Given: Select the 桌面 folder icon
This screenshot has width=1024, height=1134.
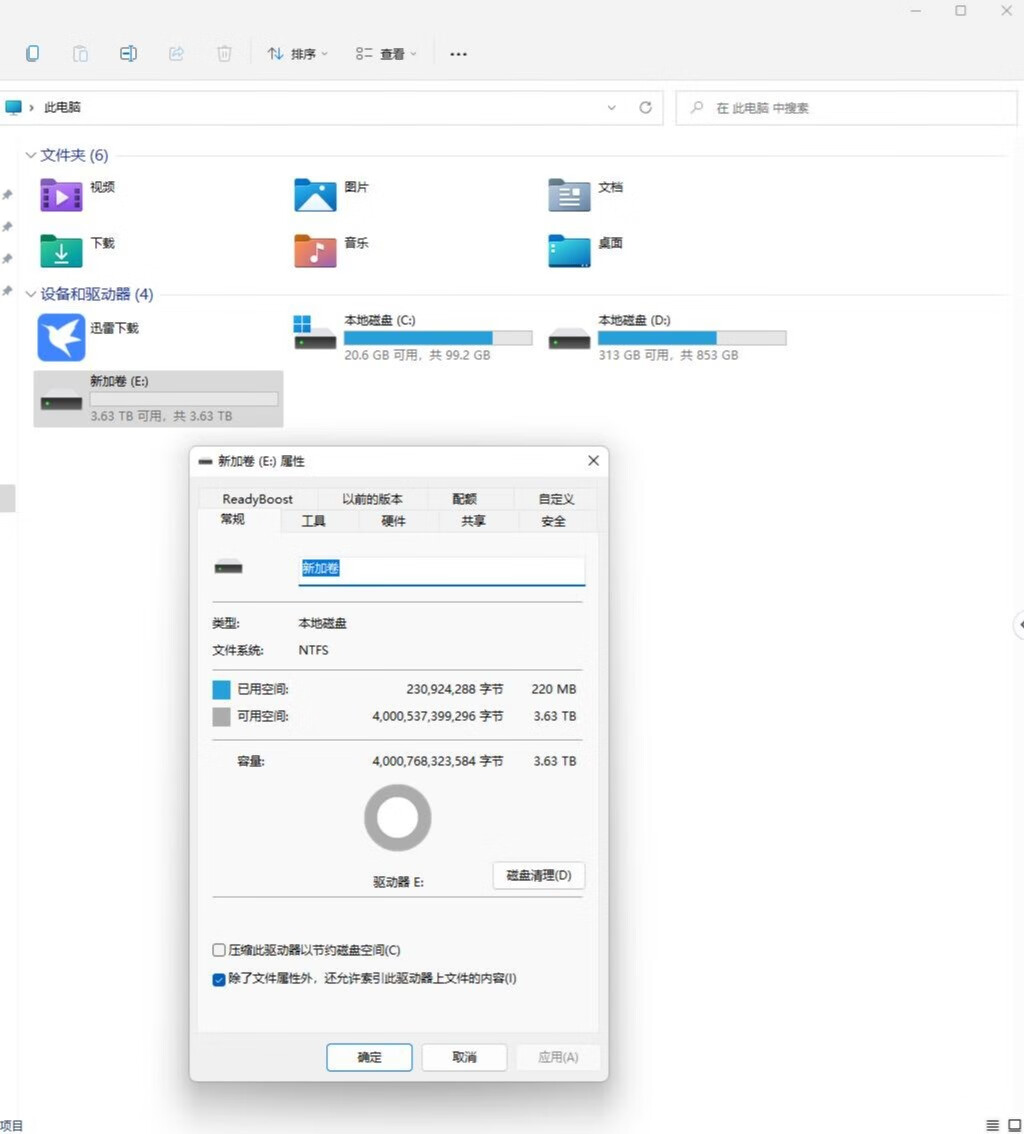Looking at the screenshot, I should (569, 251).
